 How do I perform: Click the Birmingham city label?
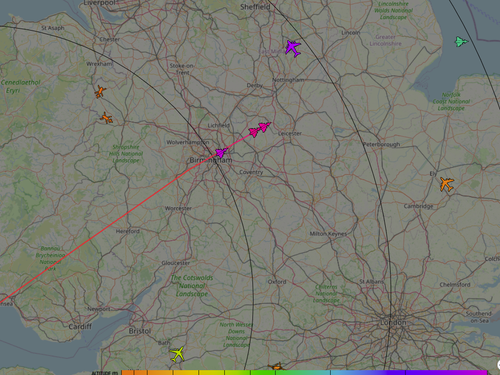[211, 160]
